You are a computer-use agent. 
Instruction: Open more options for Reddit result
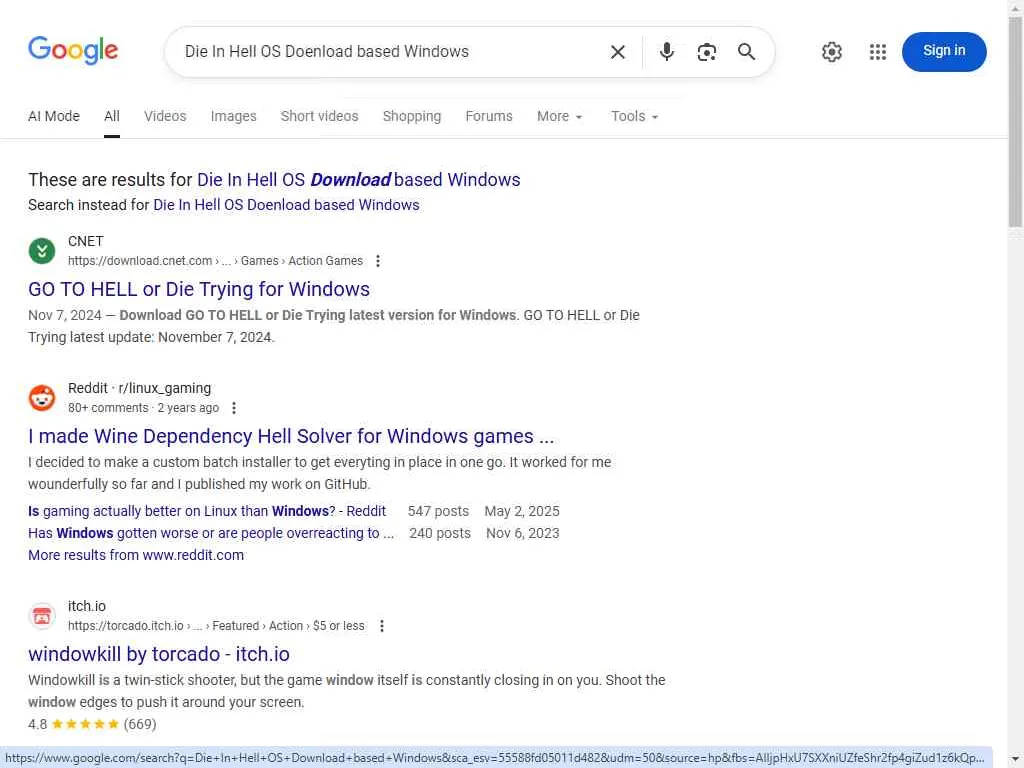tap(234, 408)
